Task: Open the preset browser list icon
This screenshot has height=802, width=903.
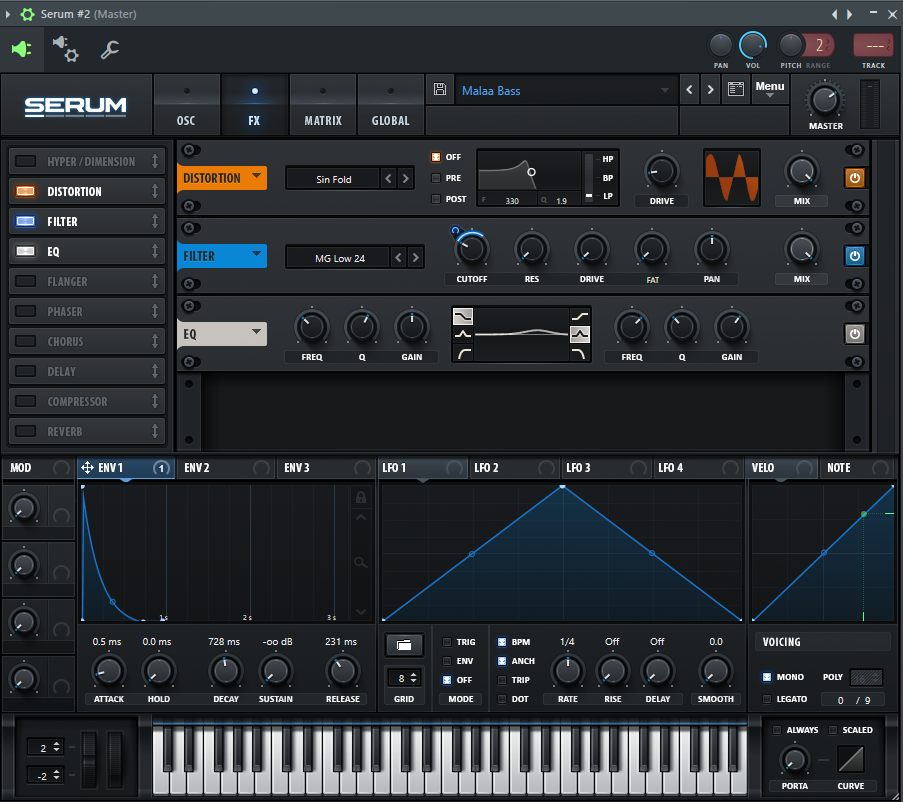Action: [735, 89]
